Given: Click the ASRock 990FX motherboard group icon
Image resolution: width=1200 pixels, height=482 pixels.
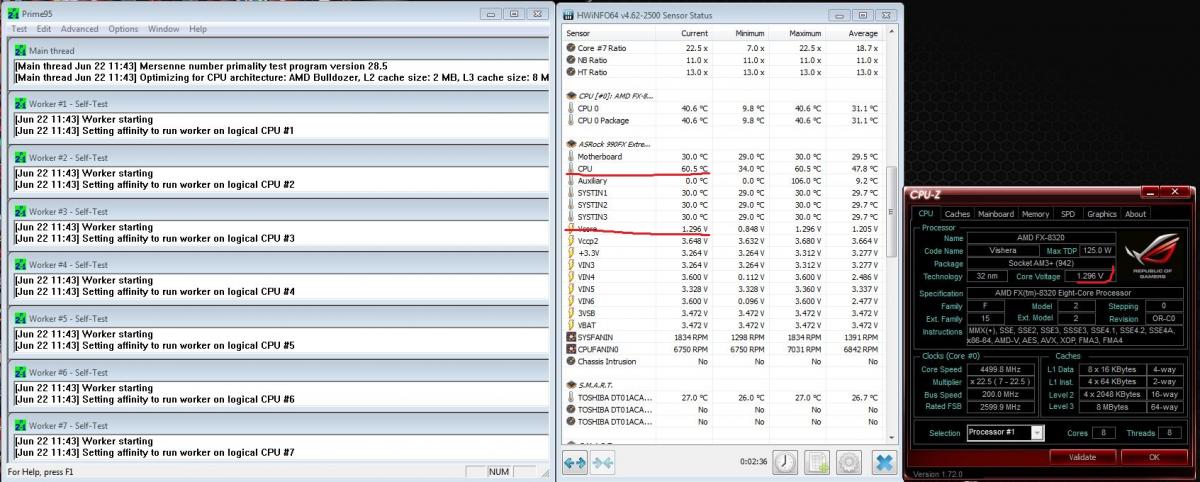Looking at the screenshot, I should click(x=571, y=144).
